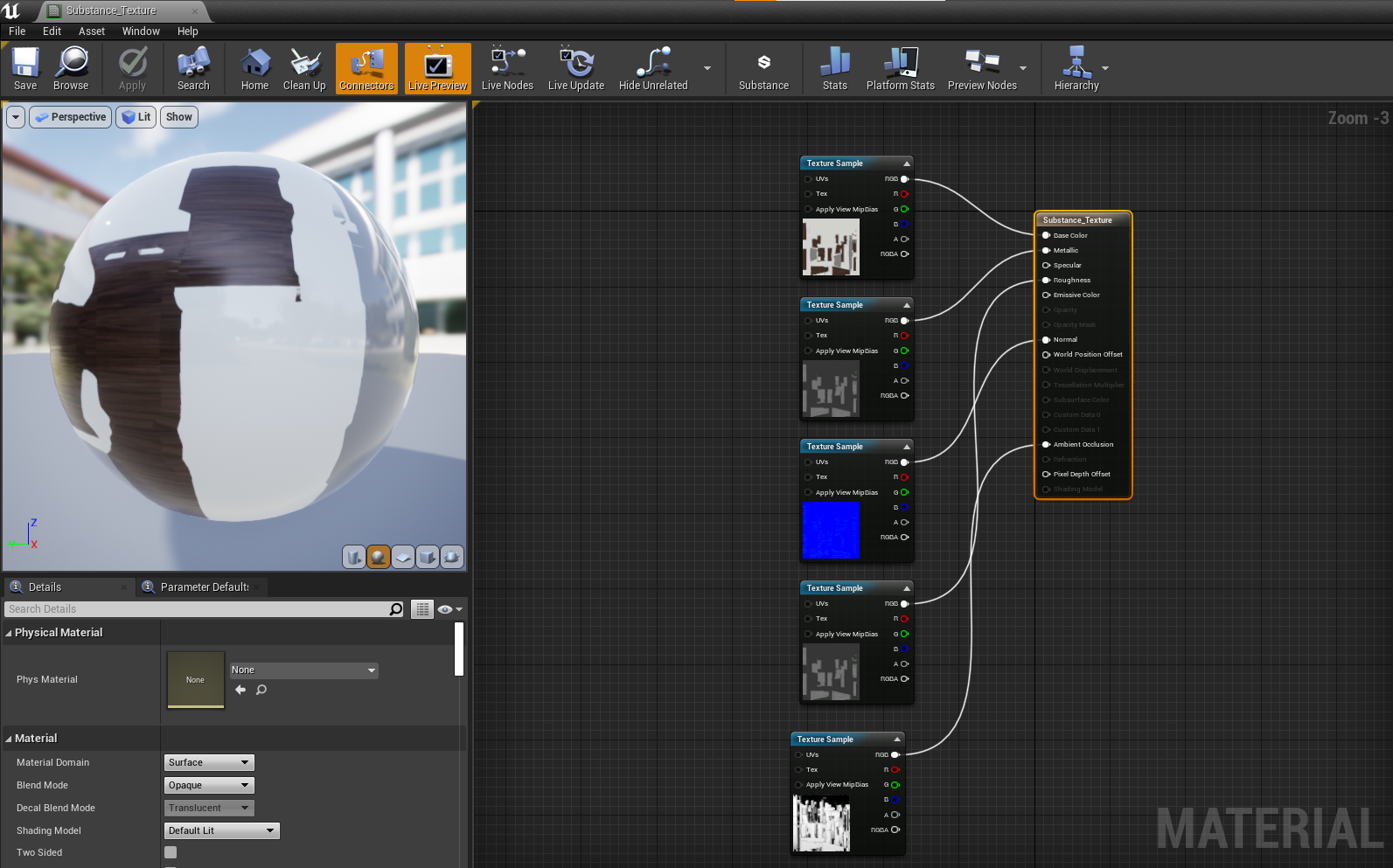
Task: Enable the Two Sided checkbox
Action: click(171, 852)
